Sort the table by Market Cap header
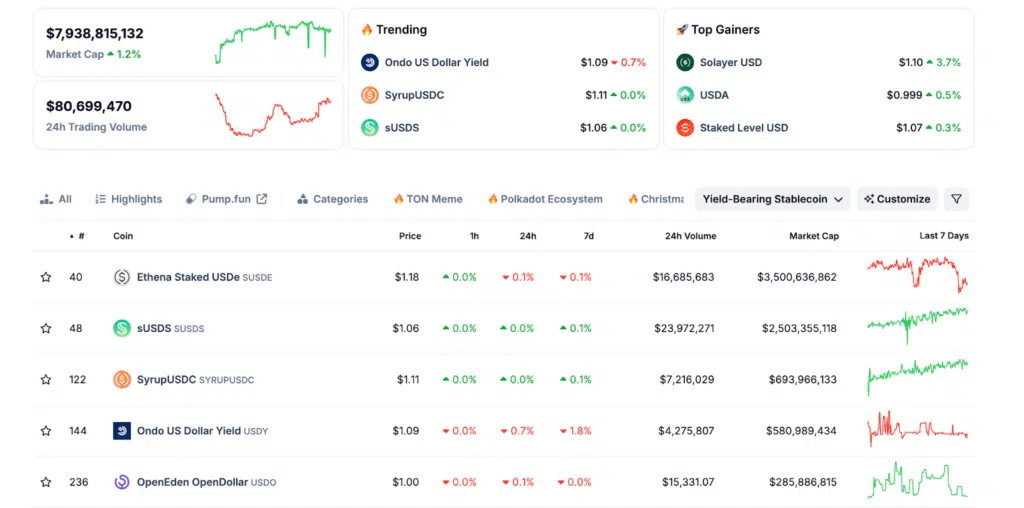 (816, 236)
